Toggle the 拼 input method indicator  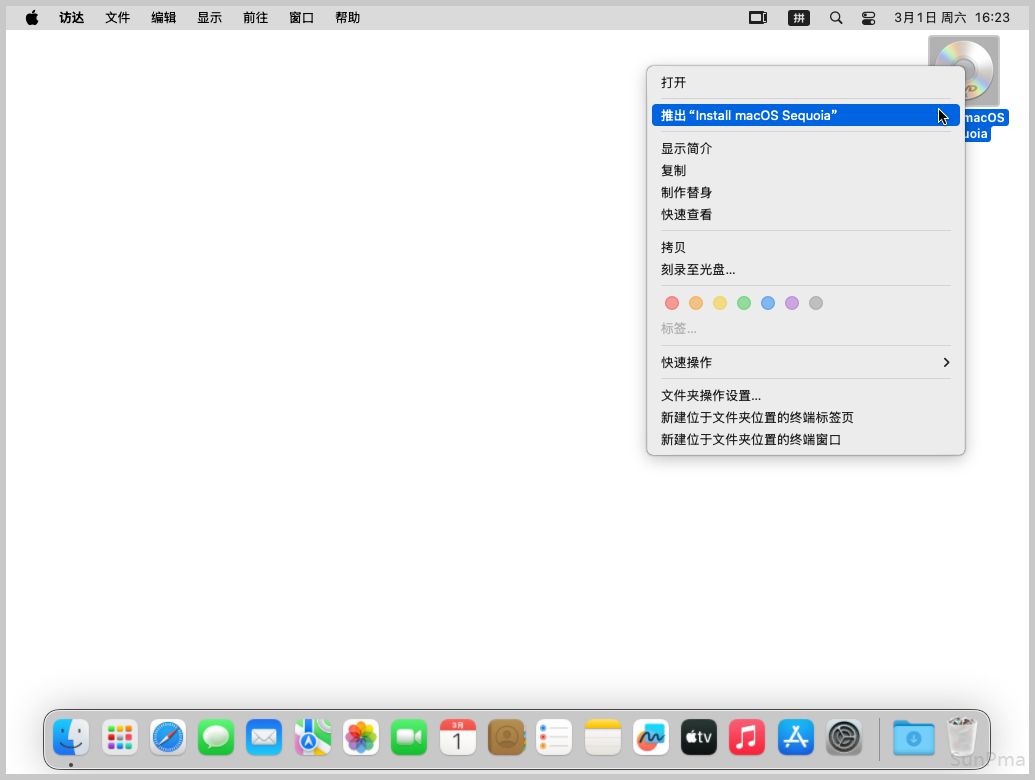[798, 18]
